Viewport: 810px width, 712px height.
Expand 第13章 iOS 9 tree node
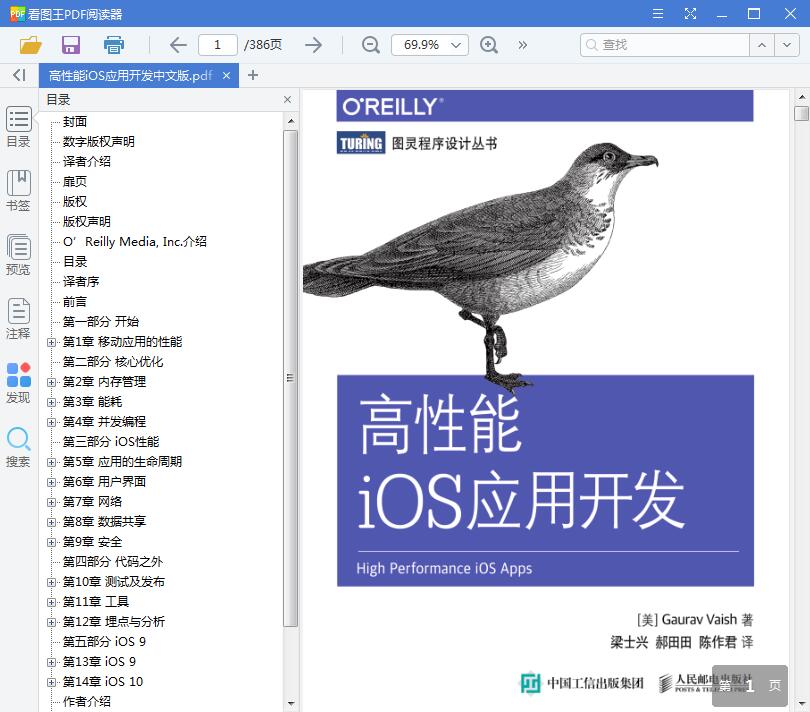(51, 662)
